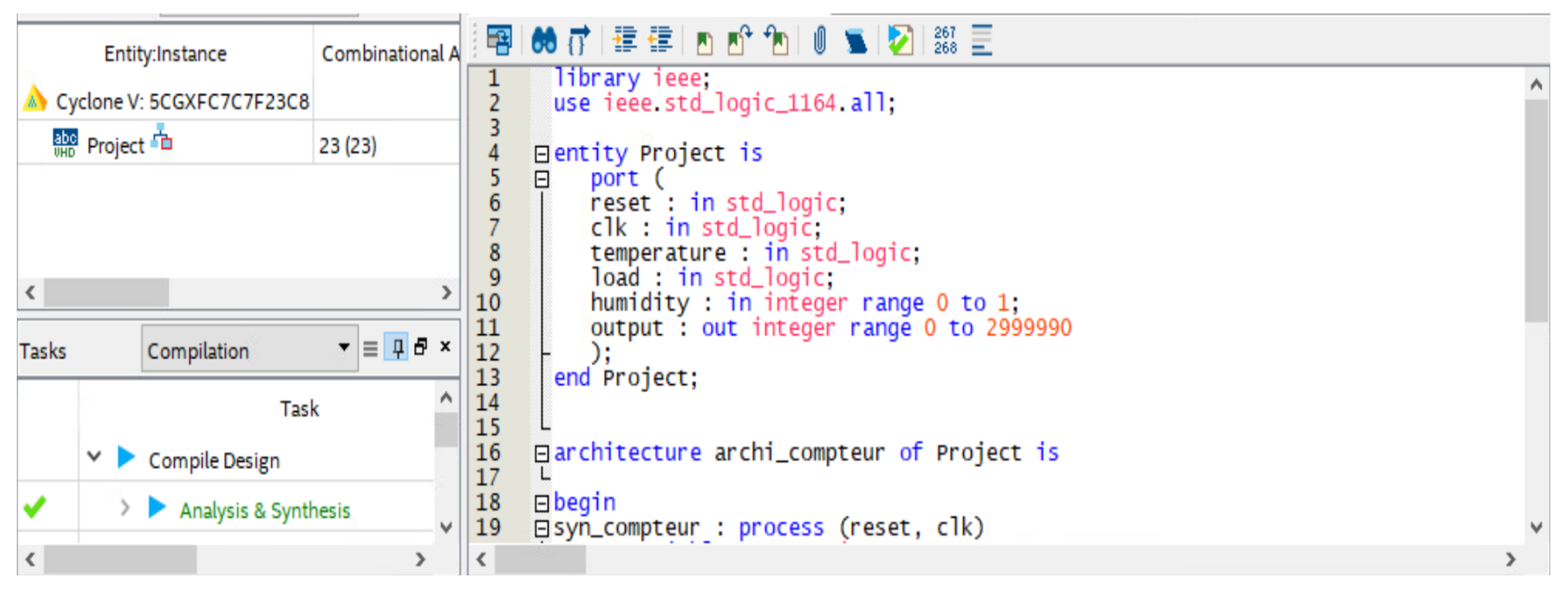The height and width of the screenshot is (592, 1568).
Task: Click the find matching delimiter icon
Action: tap(578, 40)
